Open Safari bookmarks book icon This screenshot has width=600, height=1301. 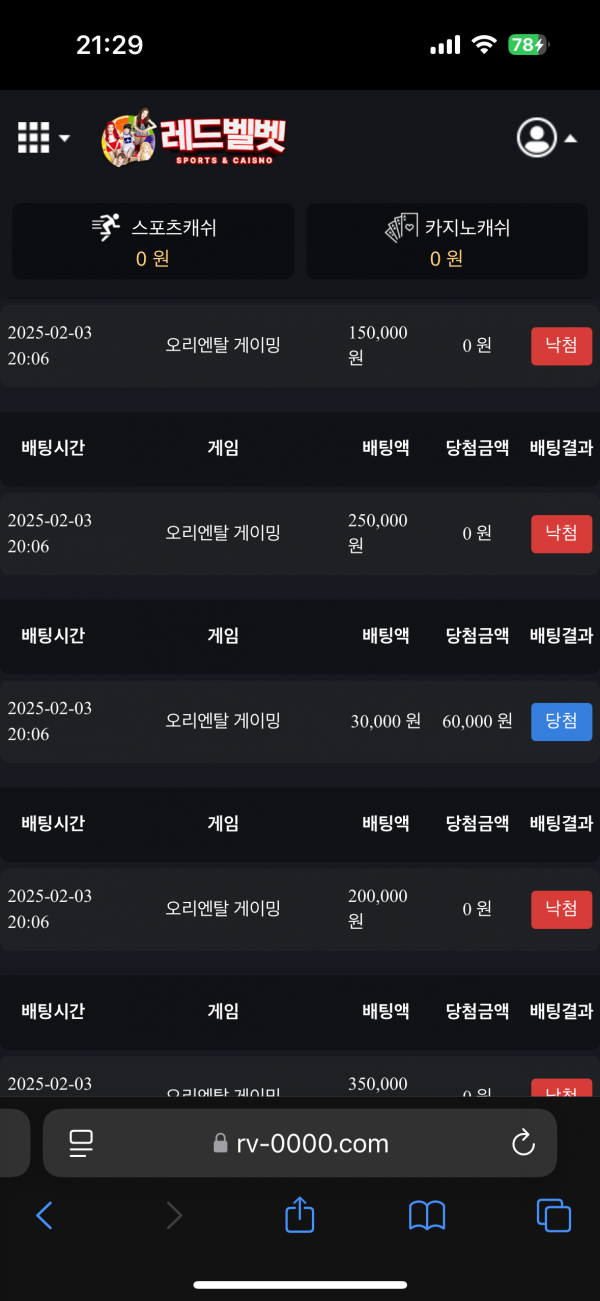click(427, 1215)
